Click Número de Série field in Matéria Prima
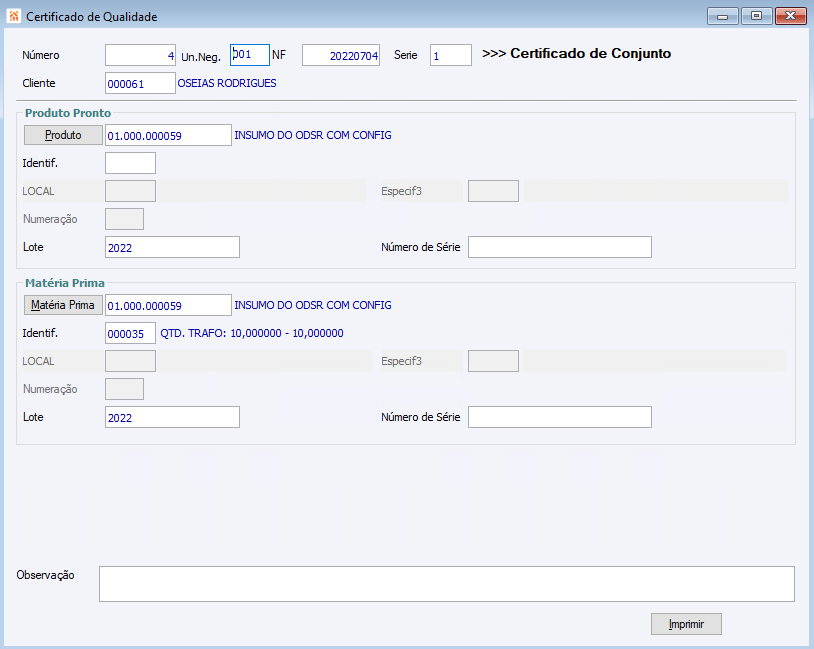 pyautogui.click(x=560, y=417)
